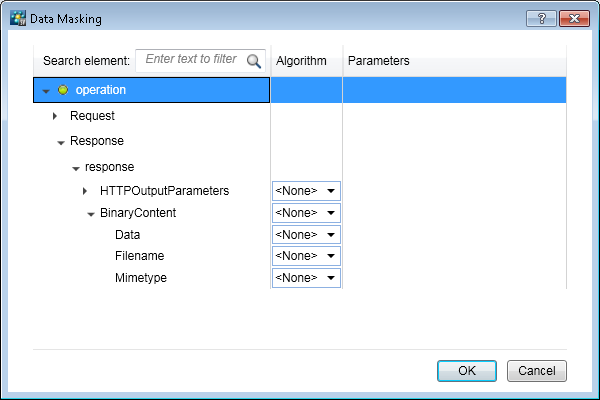Viewport: 600px width, 400px height.
Task: Click the Data Masking title bar icon
Action: 17,19
